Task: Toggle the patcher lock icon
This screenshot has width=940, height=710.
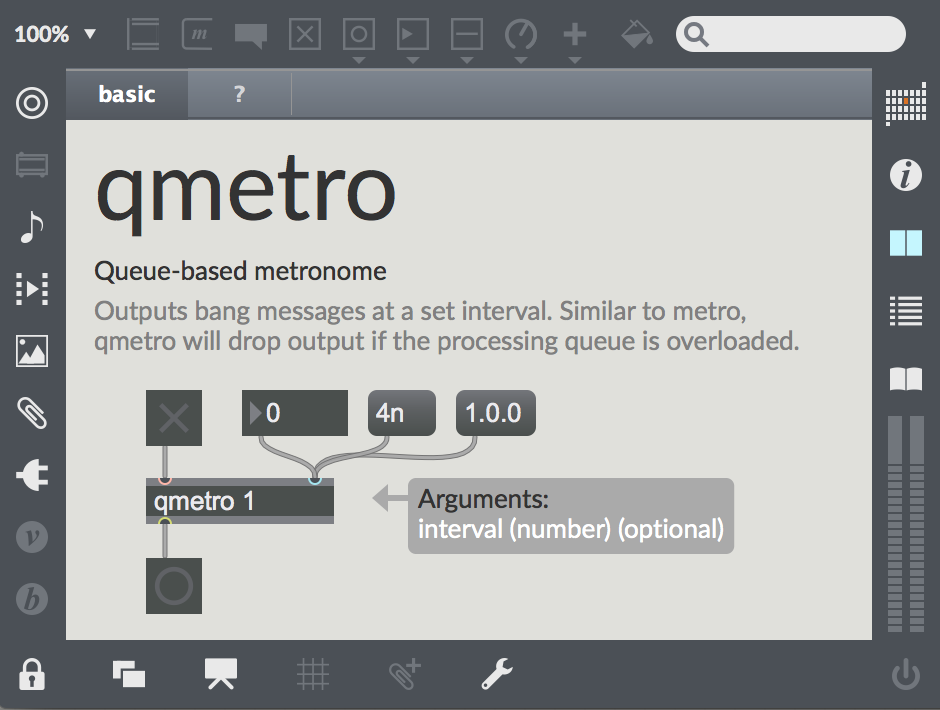Action: click(32, 674)
